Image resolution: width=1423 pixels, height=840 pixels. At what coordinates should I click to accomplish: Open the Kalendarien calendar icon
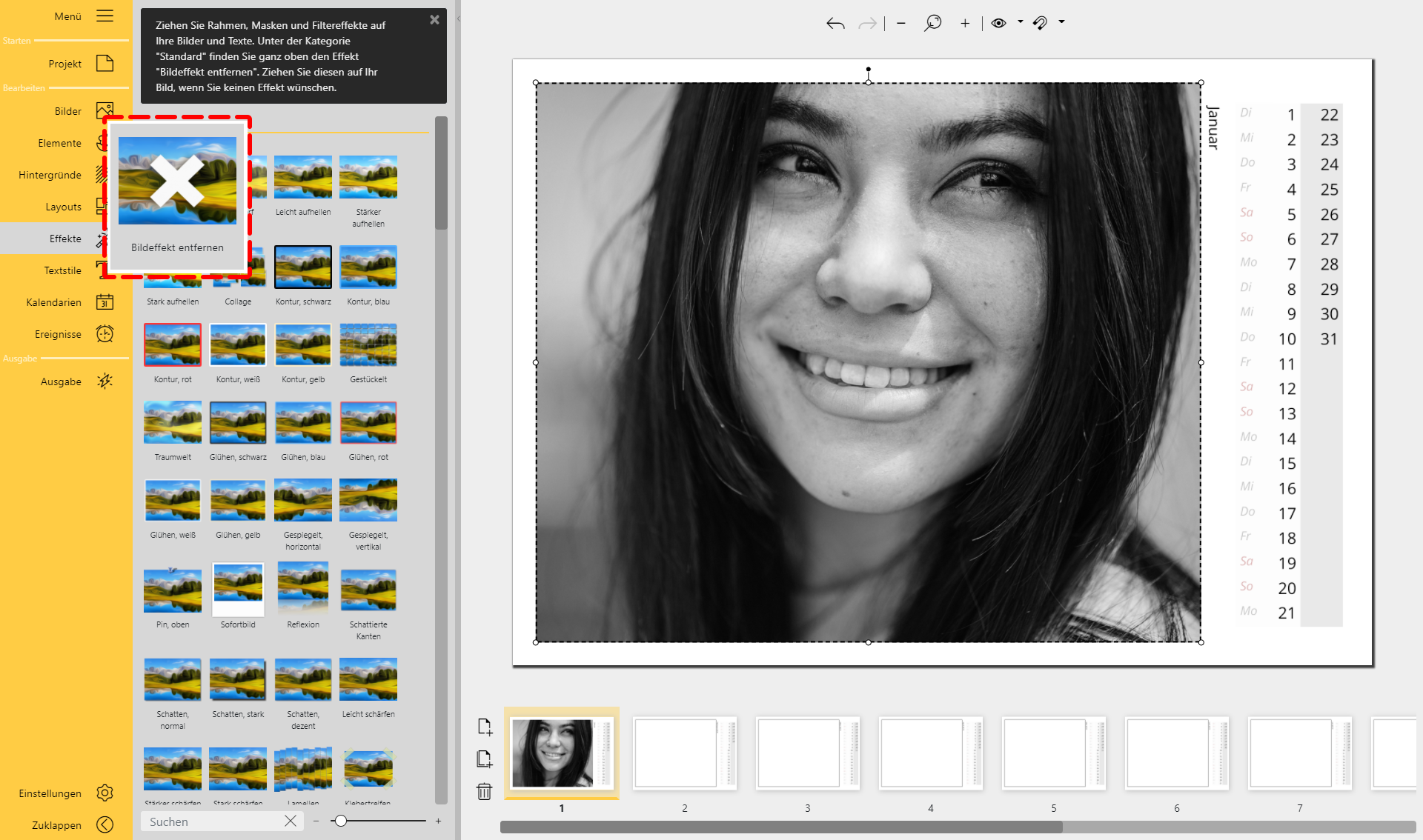(105, 302)
